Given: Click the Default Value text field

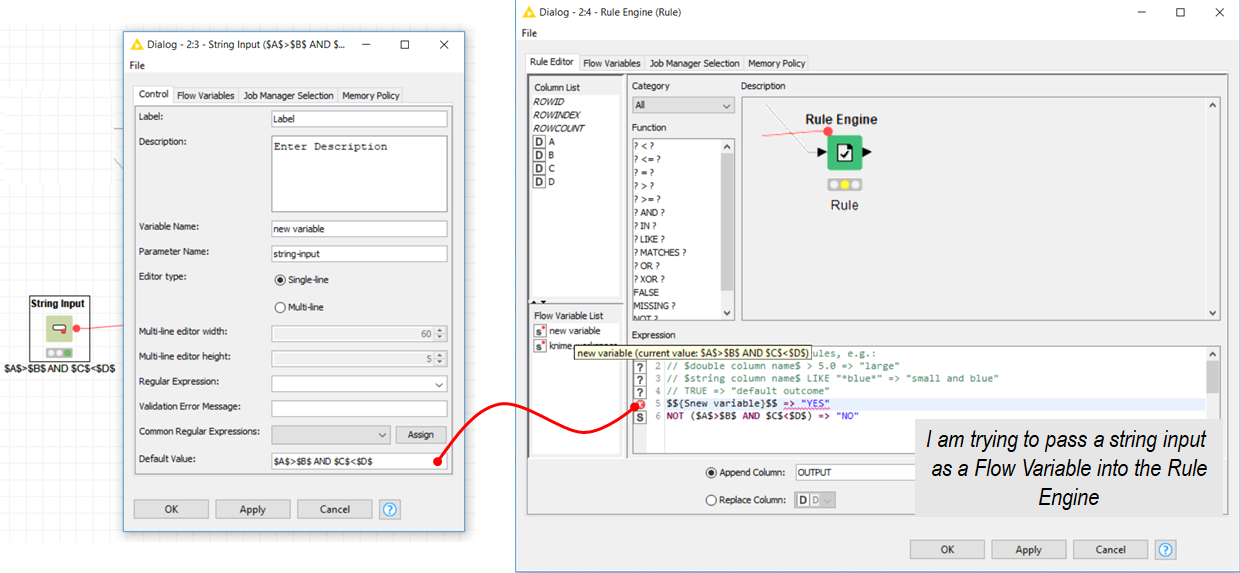Looking at the screenshot, I should [x=351, y=461].
